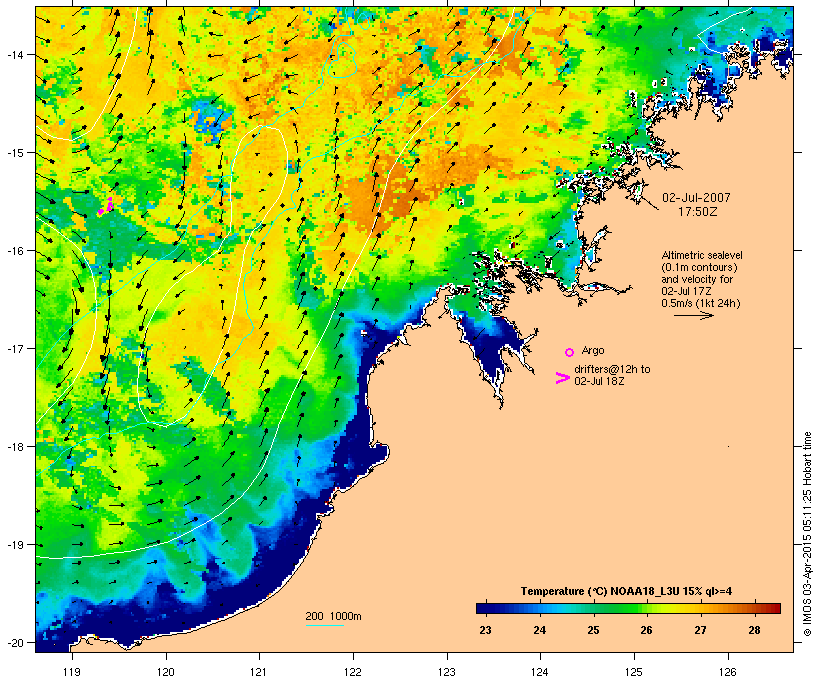Image resolution: width=820 pixels, height=680 pixels.
Task: Click the colorbar value 24
Action: (x=540, y=630)
